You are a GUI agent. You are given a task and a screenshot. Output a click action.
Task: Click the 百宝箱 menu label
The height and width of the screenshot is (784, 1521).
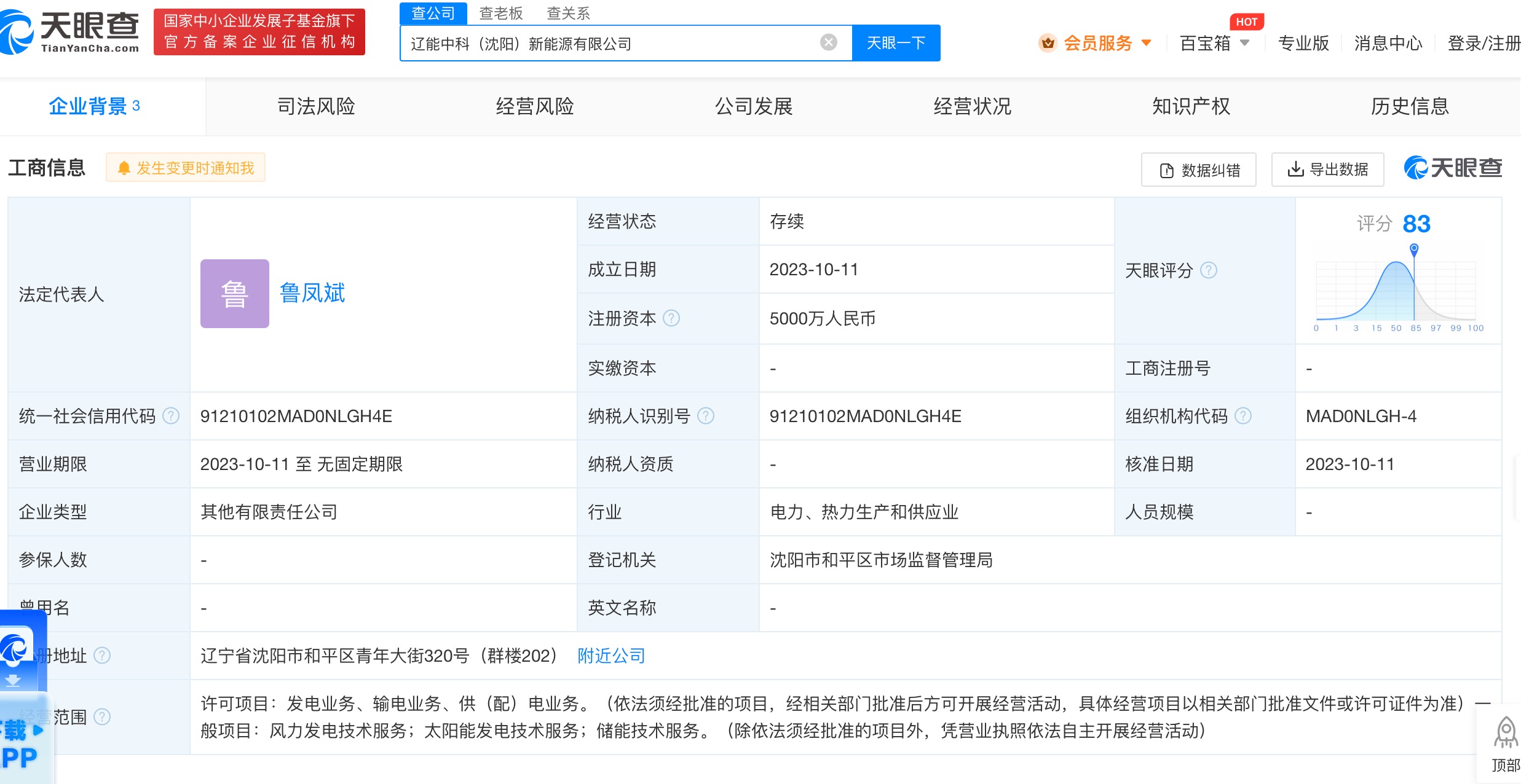(x=1206, y=43)
